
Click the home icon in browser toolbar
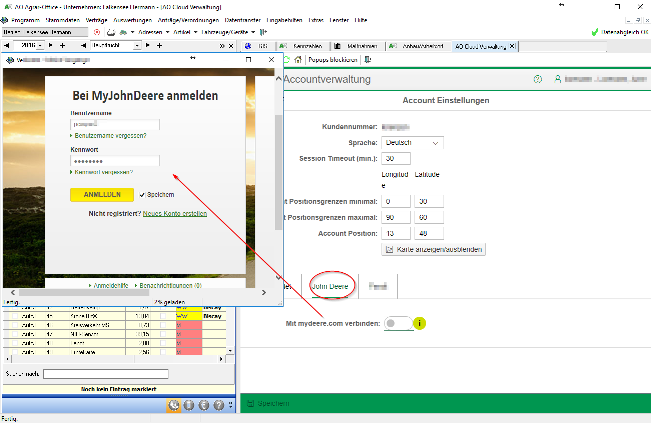297,60
